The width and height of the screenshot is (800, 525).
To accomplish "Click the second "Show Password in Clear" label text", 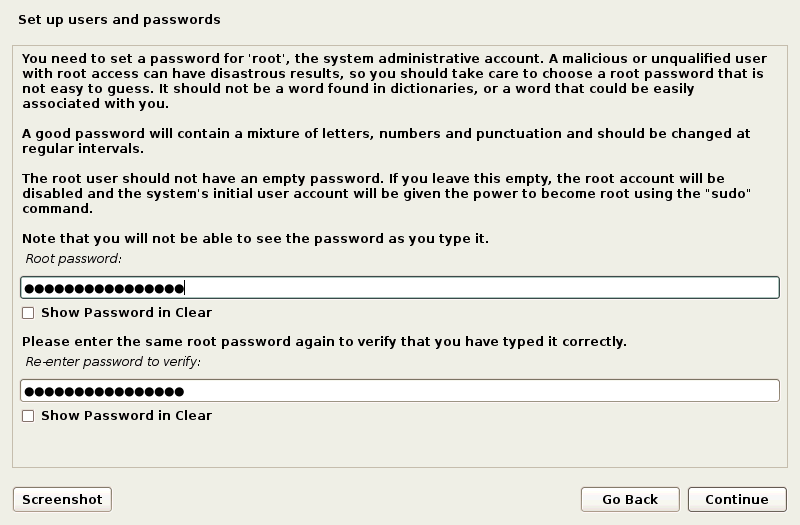I will coord(126,416).
